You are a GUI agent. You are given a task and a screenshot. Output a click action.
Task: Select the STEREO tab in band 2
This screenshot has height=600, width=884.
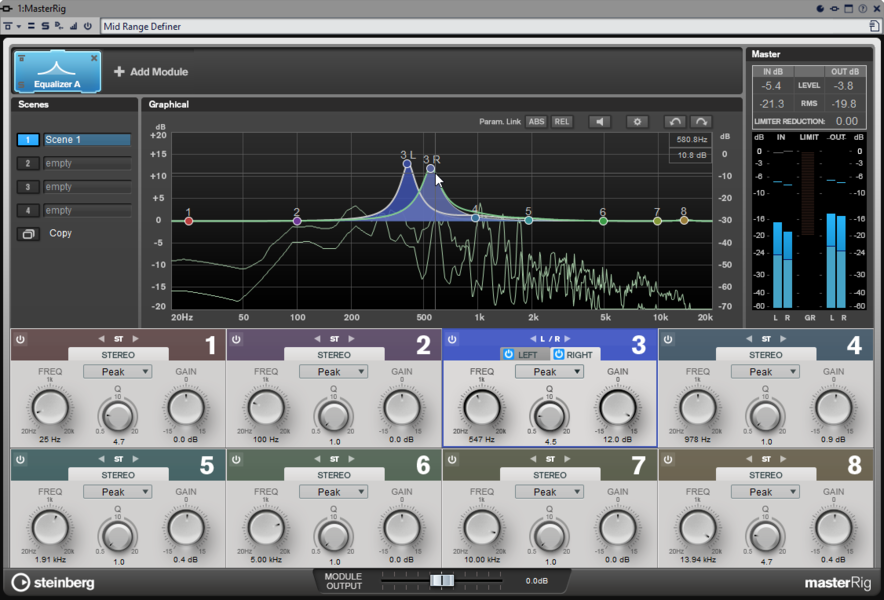(334, 355)
